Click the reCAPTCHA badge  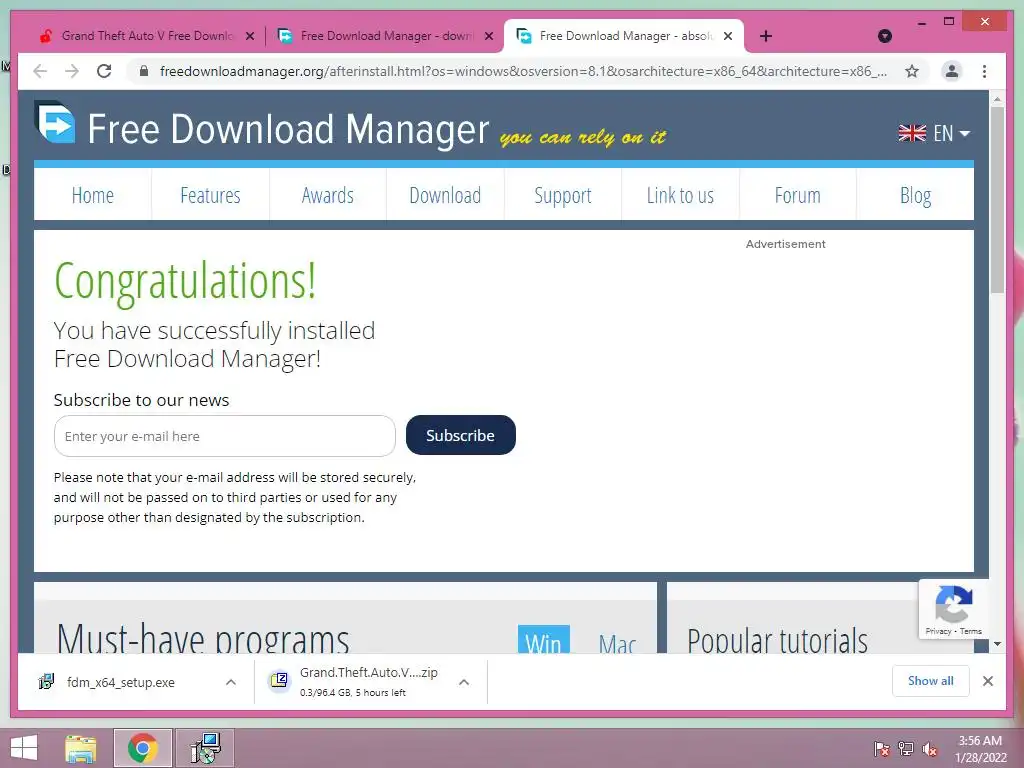pyautogui.click(x=953, y=608)
